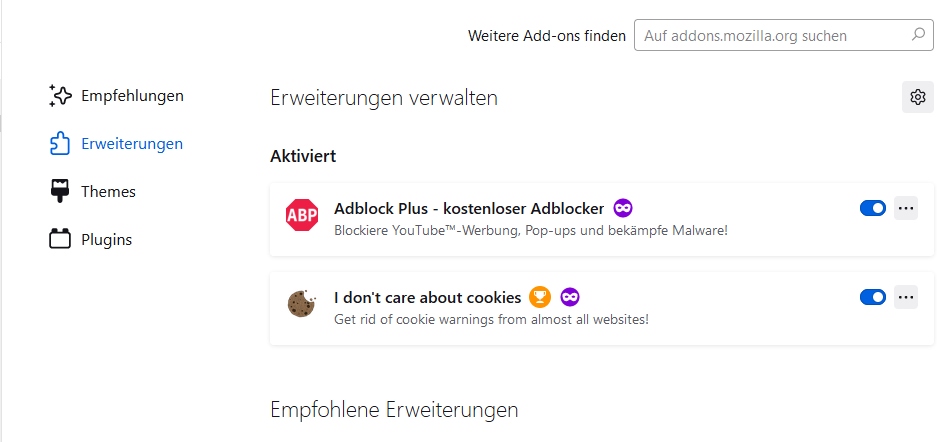Click the purple private-browsing badge on Adblock Plus

click(x=623, y=208)
